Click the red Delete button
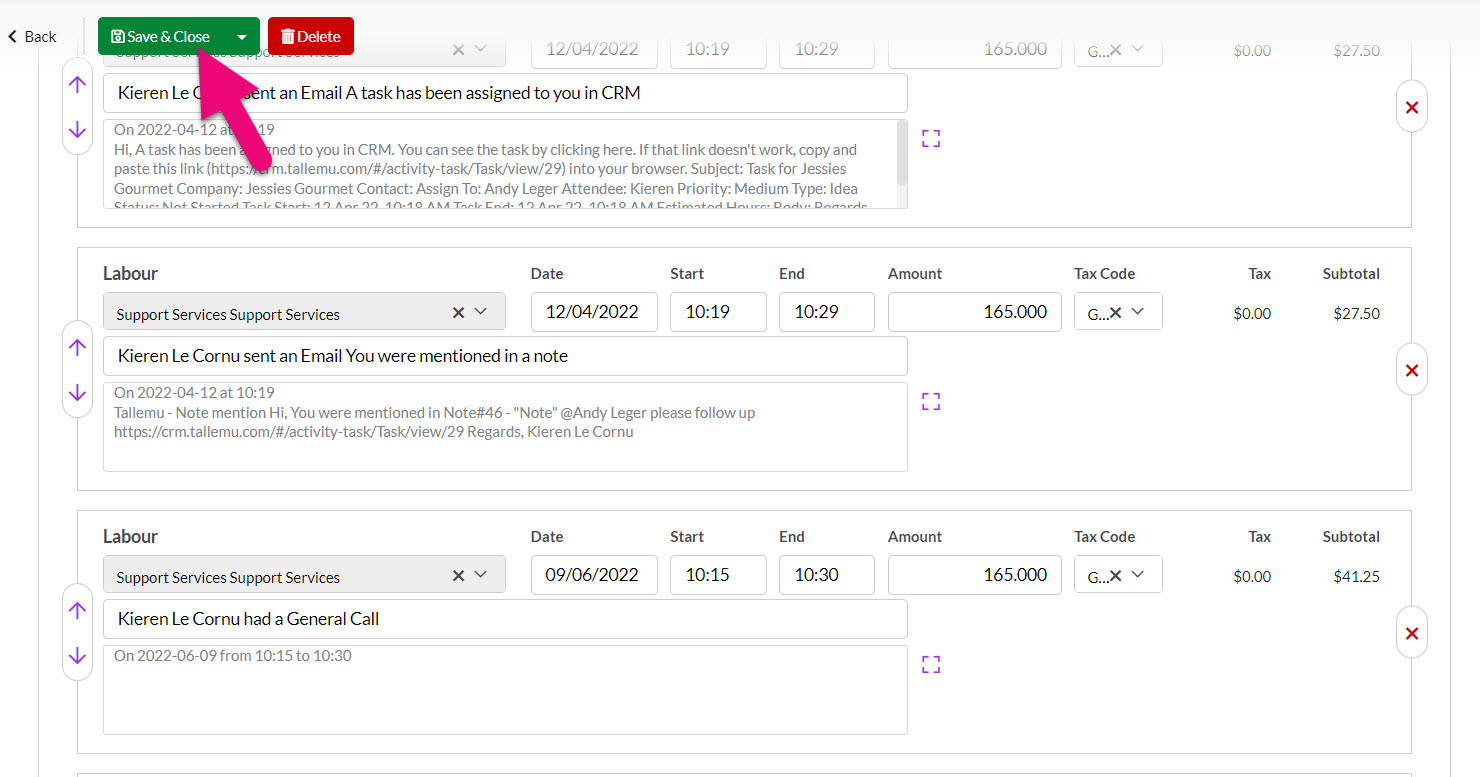1480x777 pixels. pyautogui.click(x=311, y=37)
